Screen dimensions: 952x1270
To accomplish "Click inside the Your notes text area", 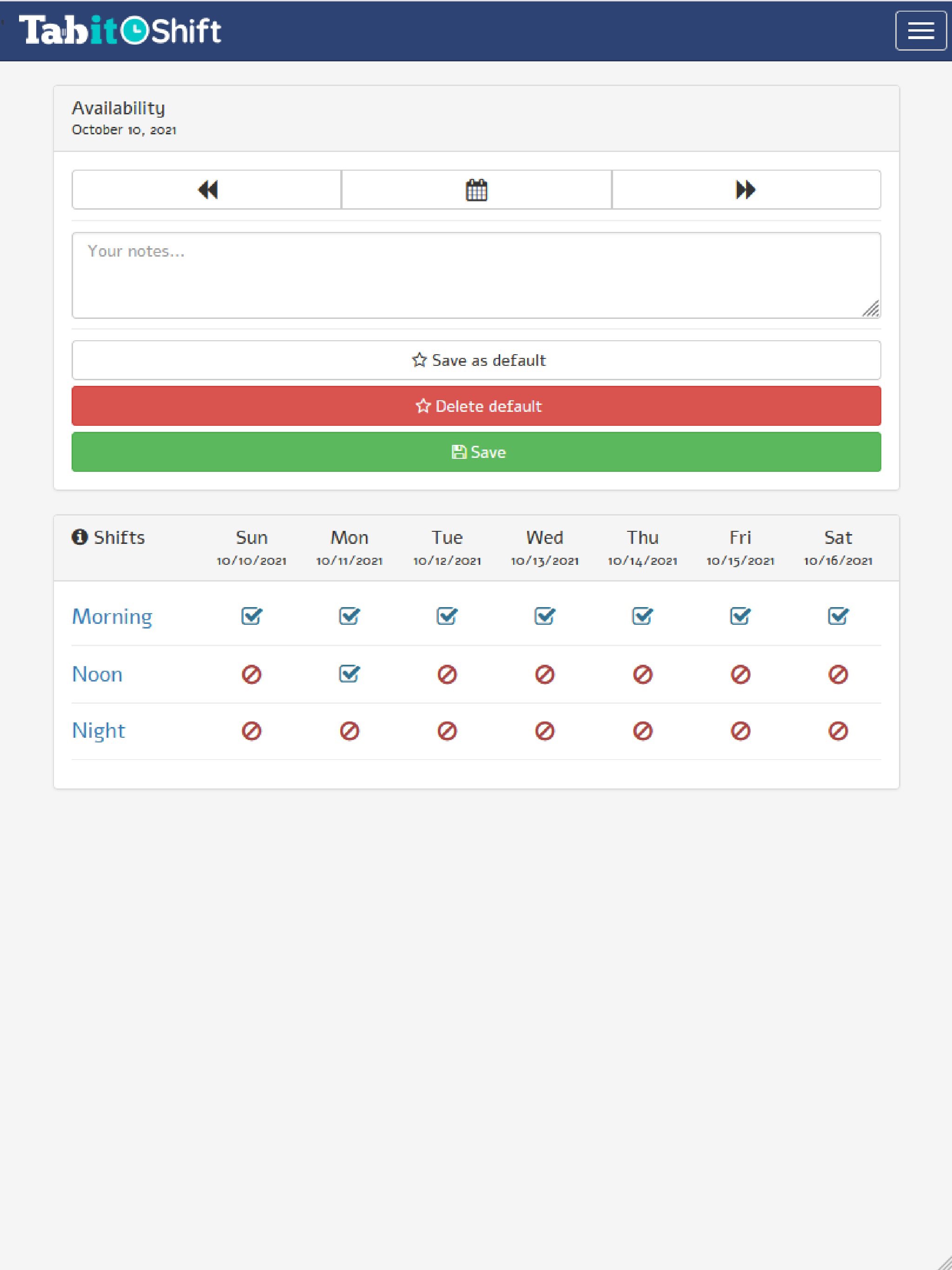I will (476, 273).
